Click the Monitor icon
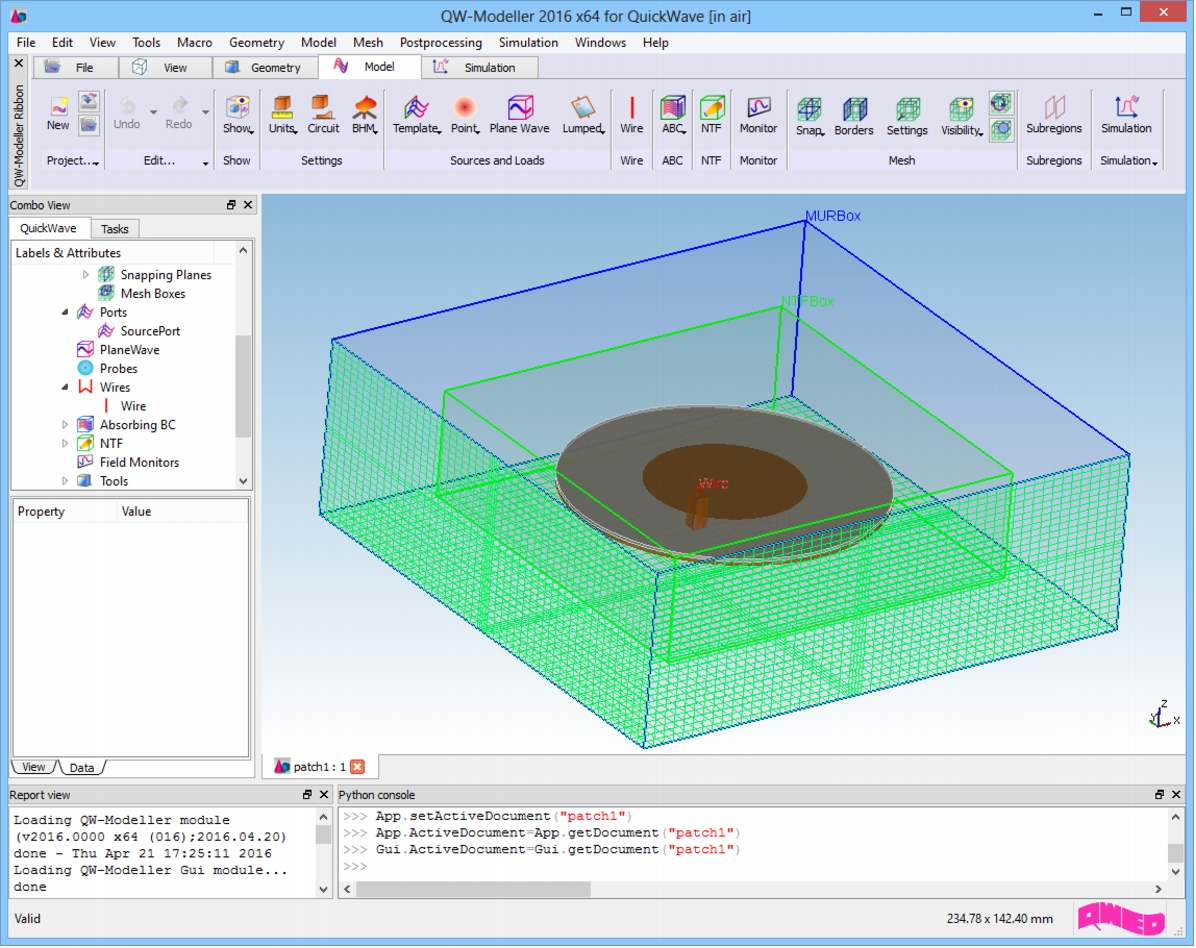 coord(758,108)
